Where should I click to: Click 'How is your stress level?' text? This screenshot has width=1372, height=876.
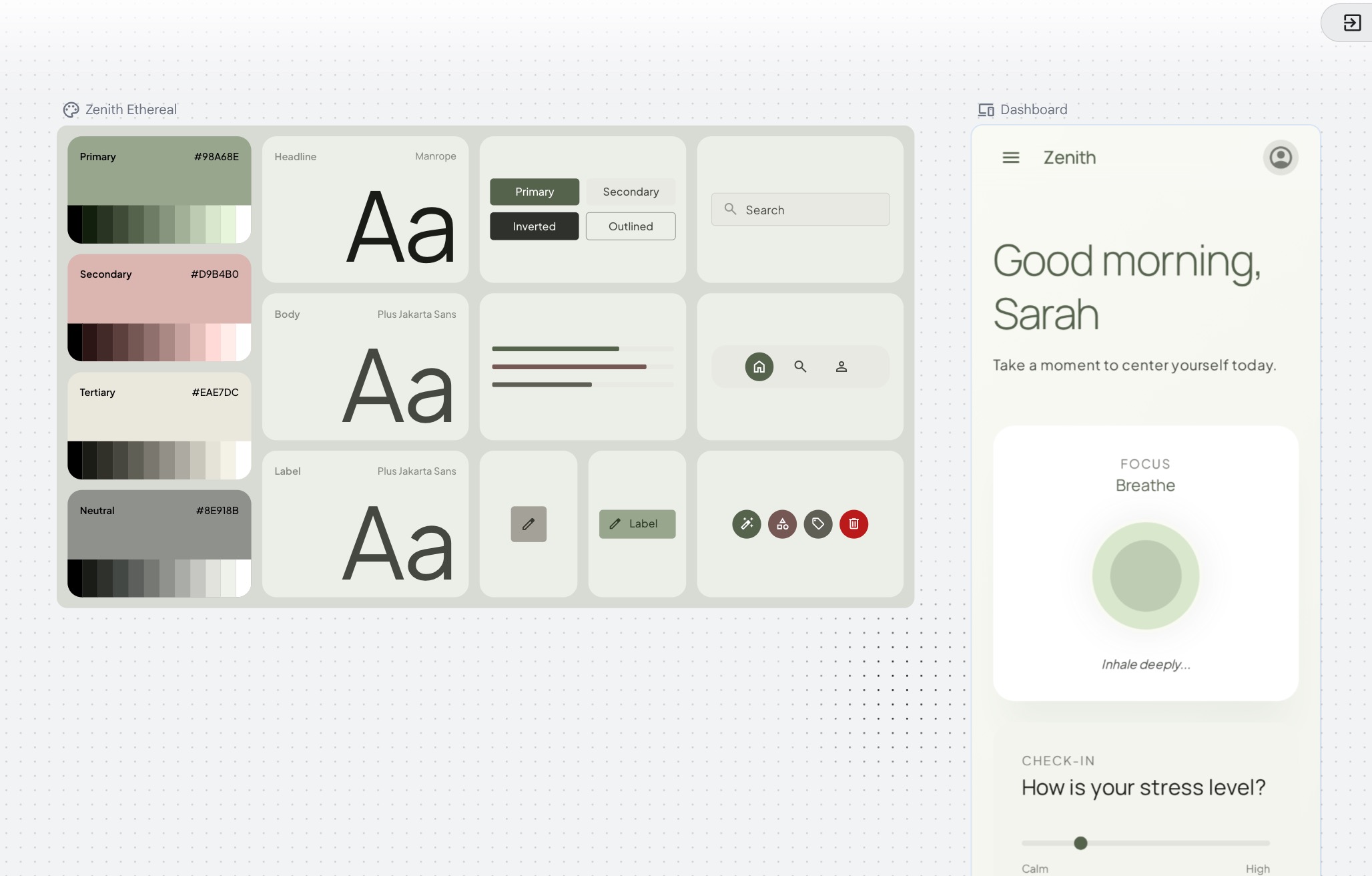click(1144, 788)
